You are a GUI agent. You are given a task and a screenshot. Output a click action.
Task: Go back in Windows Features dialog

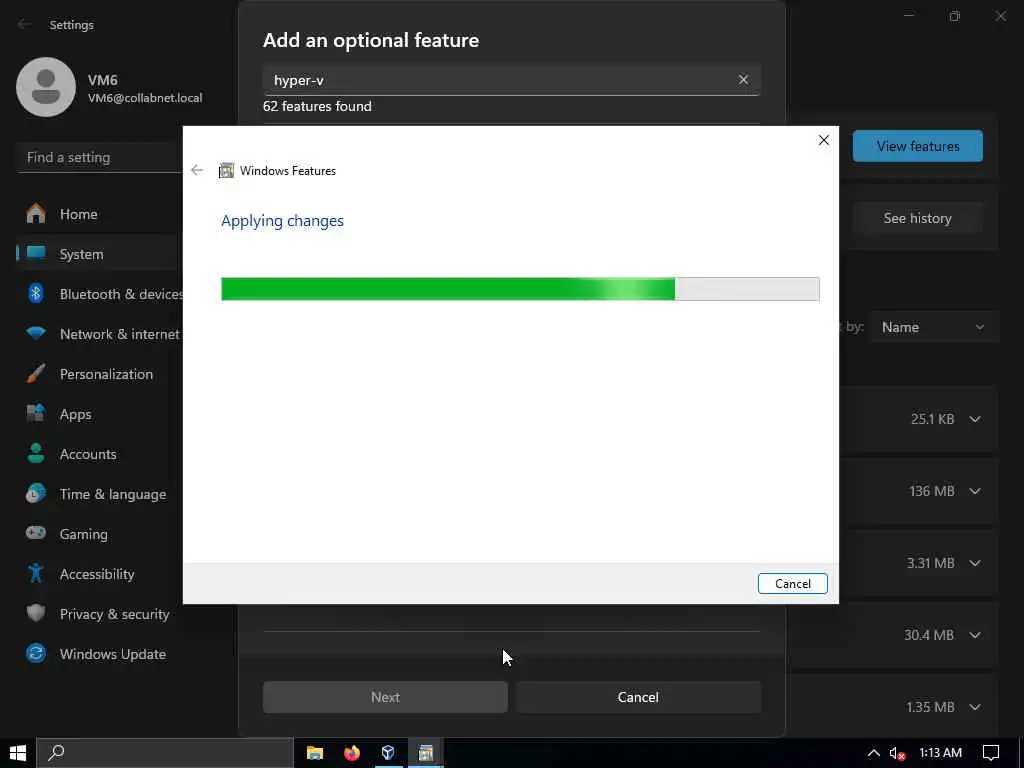click(197, 170)
